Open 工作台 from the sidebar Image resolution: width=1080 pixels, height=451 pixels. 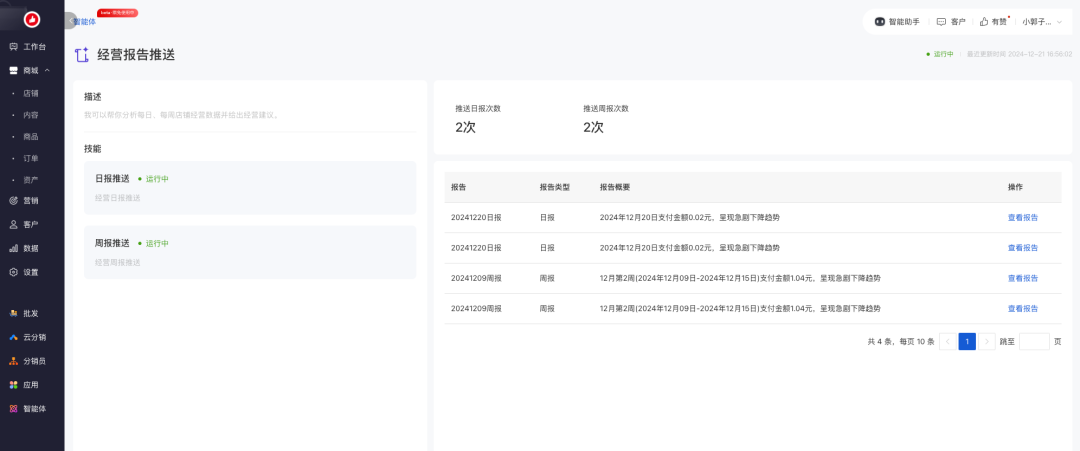pos(34,47)
